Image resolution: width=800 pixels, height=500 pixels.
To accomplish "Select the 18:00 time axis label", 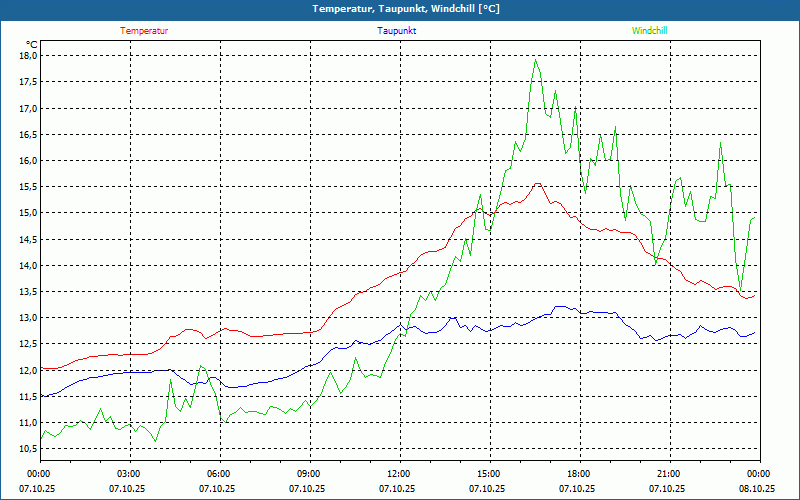I will pyautogui.click(x=579, y=474).
